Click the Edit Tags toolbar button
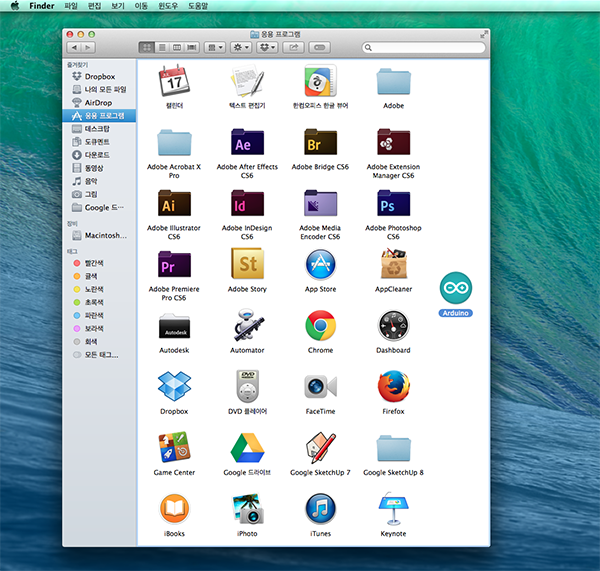 pos(320,47)
